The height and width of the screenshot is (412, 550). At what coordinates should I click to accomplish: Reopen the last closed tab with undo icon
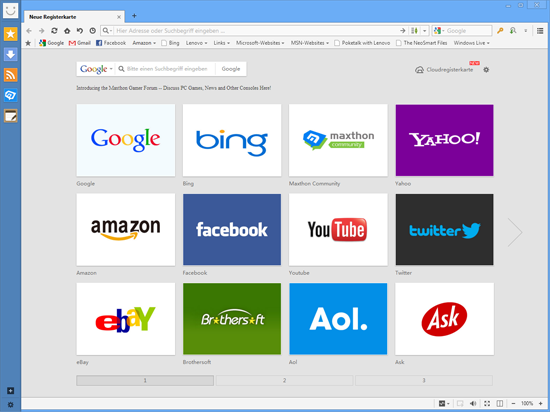pyautogui.click(x=80, y=31)
